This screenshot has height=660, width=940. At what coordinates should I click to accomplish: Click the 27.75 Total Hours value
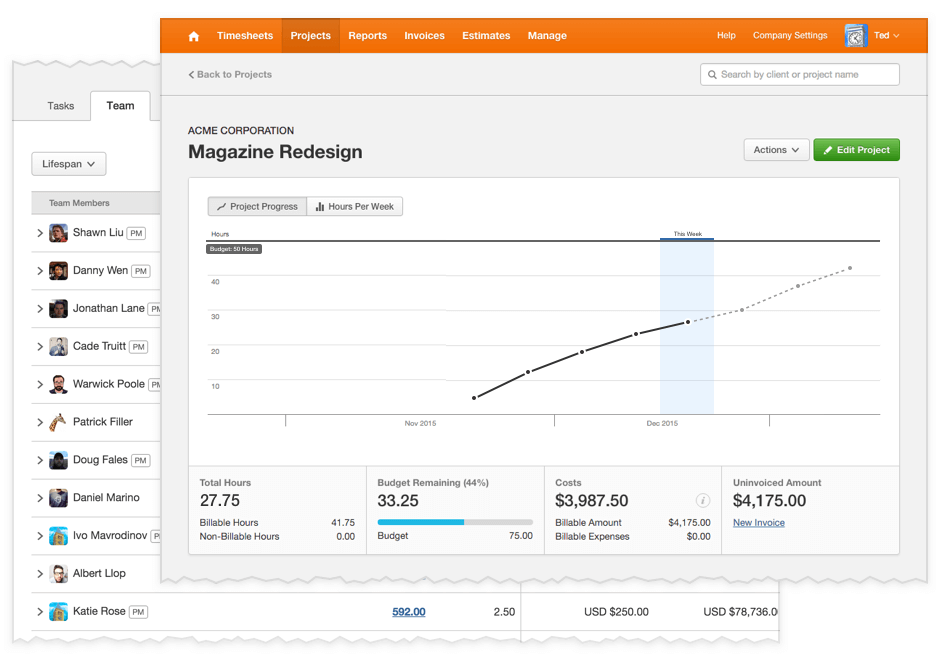(219, 501)
